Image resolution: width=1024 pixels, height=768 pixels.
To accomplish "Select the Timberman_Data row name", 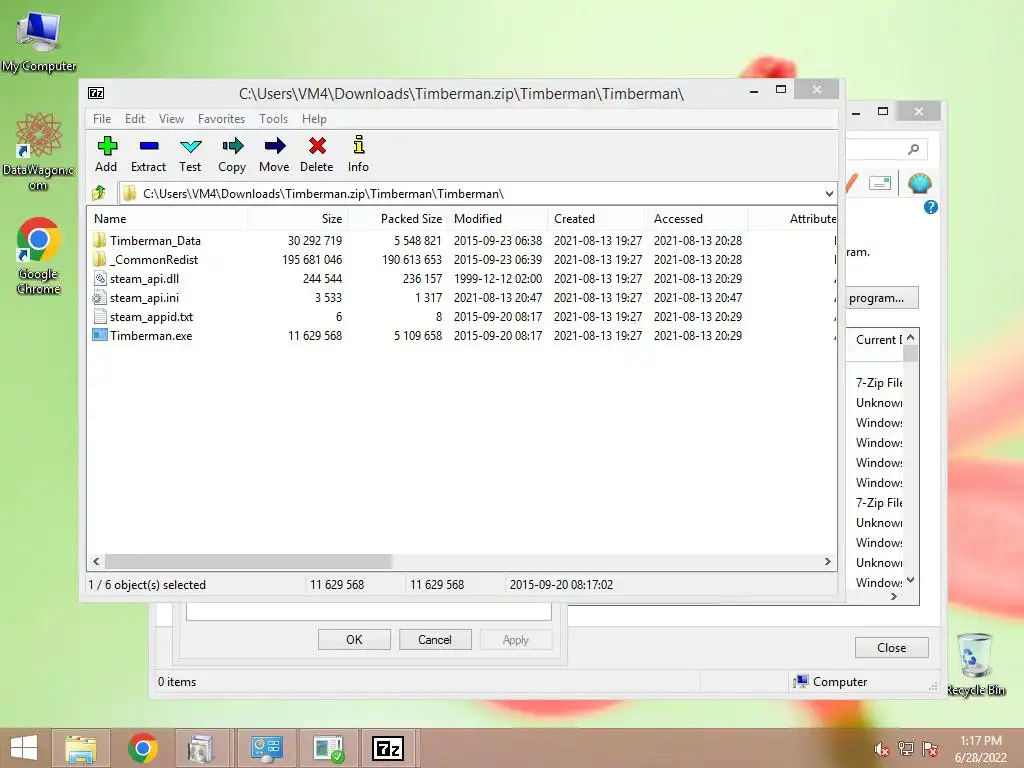I will (x=155, y=240).
